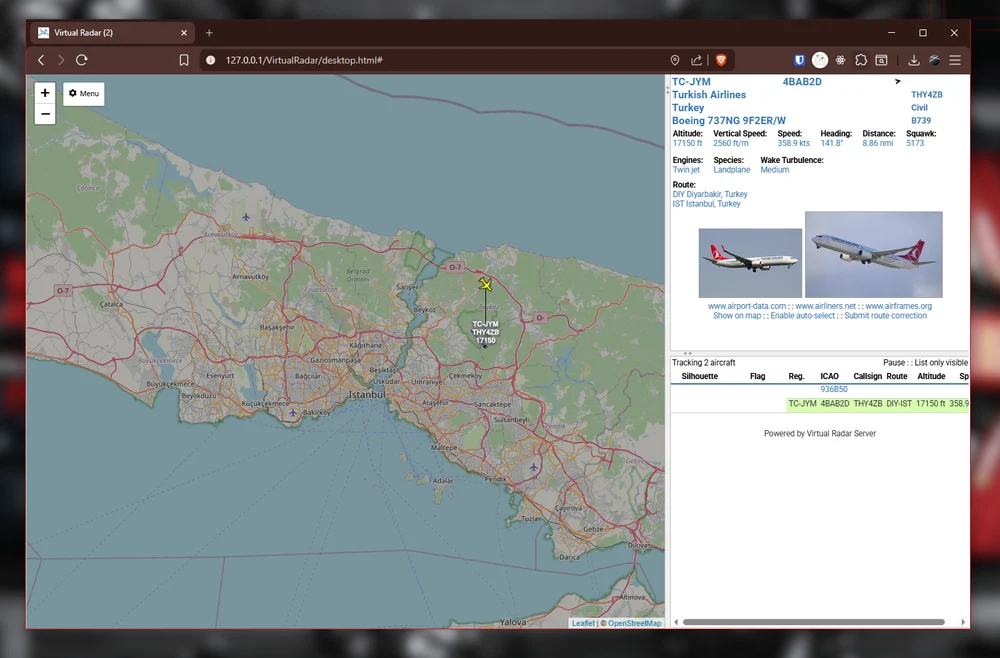This screenshot has height=658, width=1000.
Task: Click the yellow aircraft marker on map
Action: [486, 286]
